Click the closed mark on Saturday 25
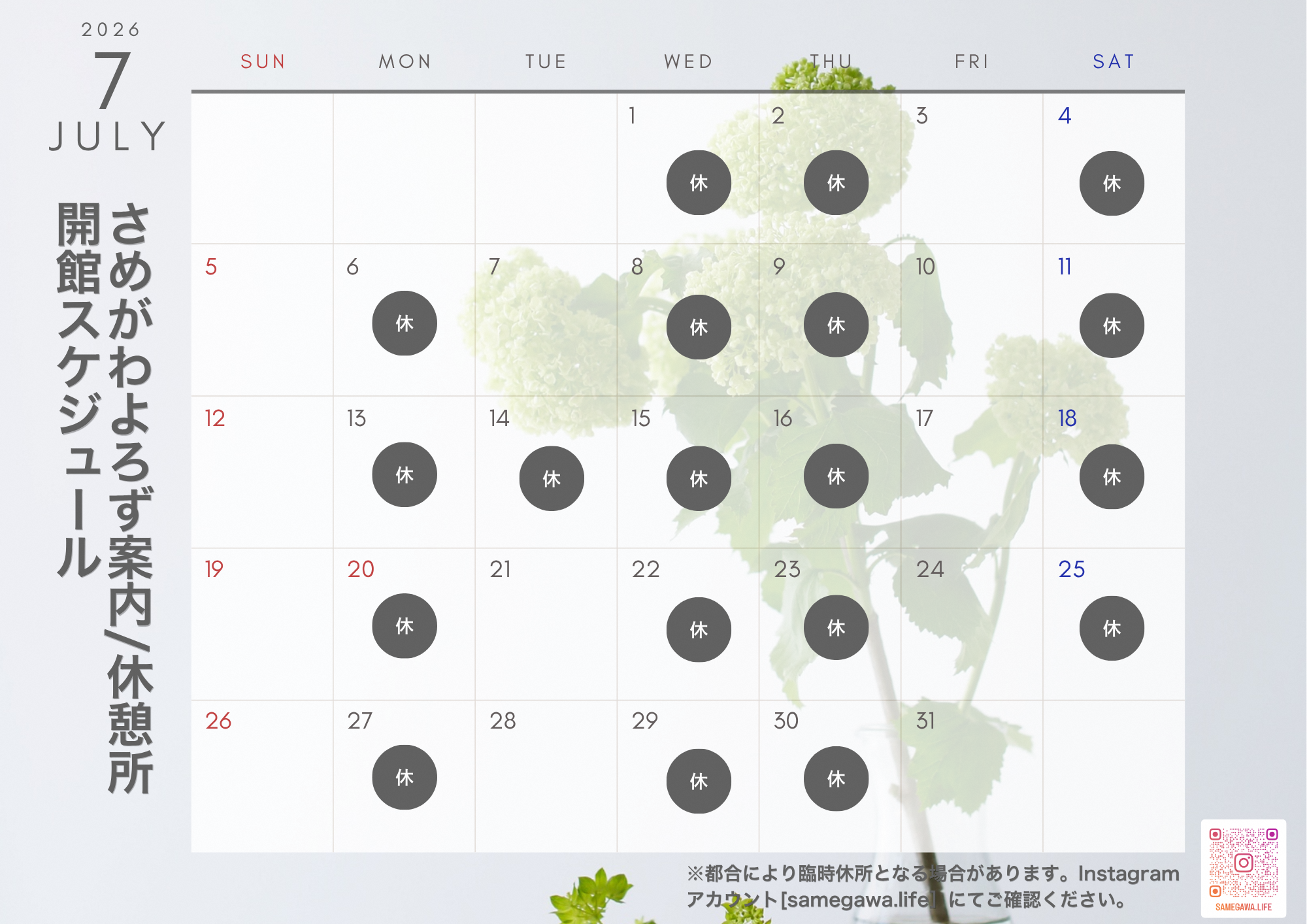This screenshot has height=924, width=1307. pos(1112,628)
